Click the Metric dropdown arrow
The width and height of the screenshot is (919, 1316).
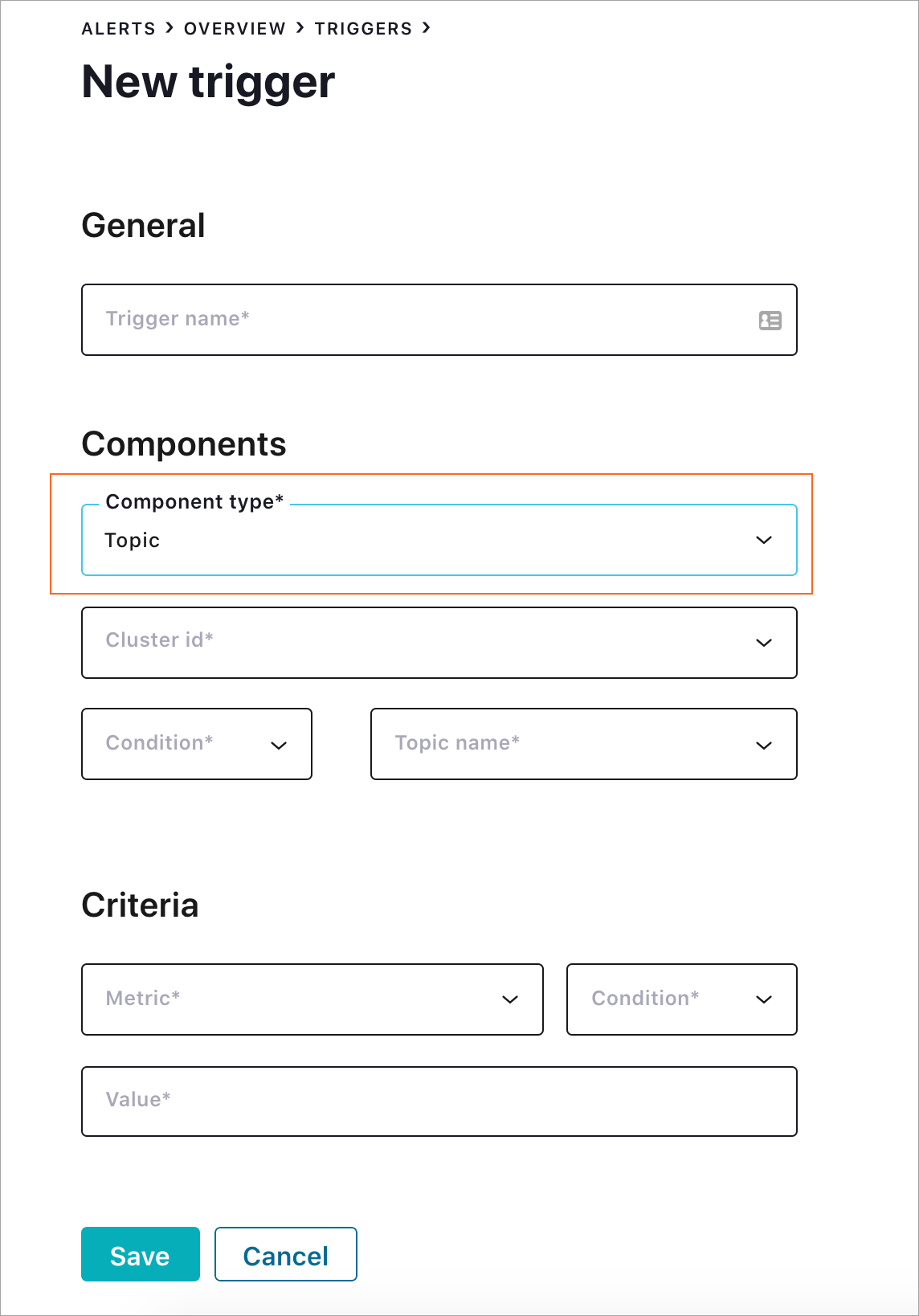pos(510,999)
